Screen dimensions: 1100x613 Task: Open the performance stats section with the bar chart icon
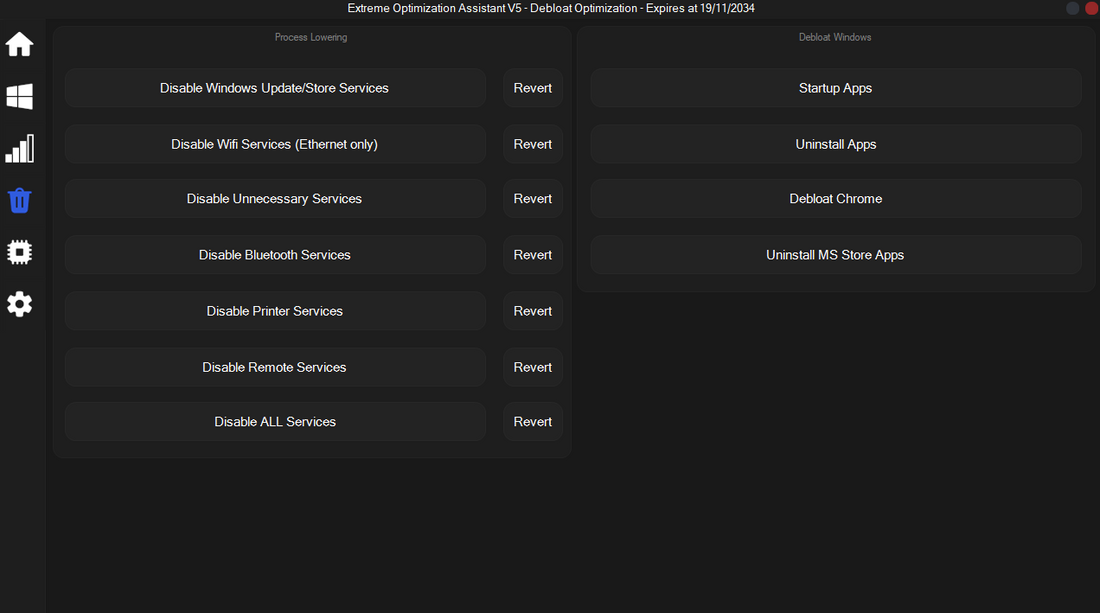[20, 148]
